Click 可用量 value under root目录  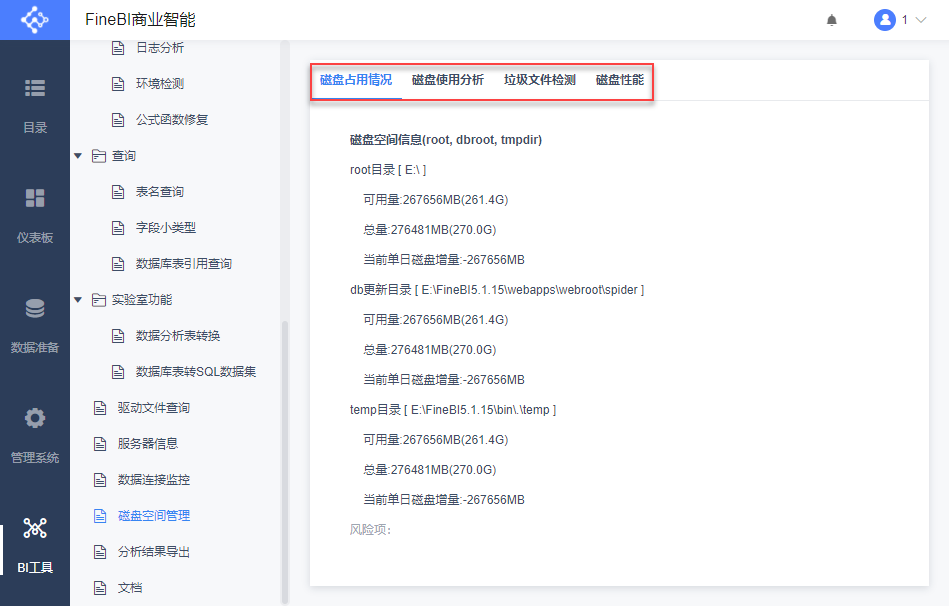pos(436,200)
